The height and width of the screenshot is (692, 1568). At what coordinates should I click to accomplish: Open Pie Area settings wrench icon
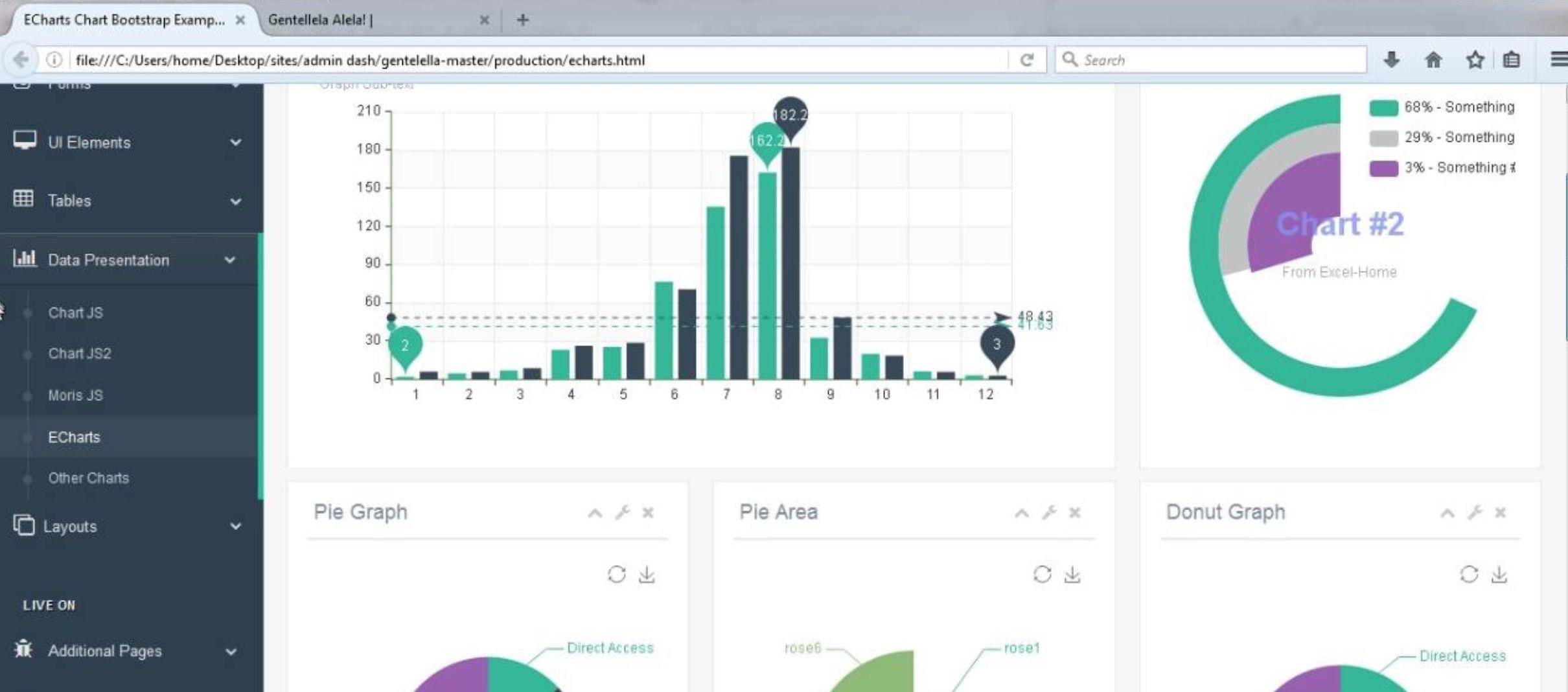pyautogui.click(x=1049, y=513)
